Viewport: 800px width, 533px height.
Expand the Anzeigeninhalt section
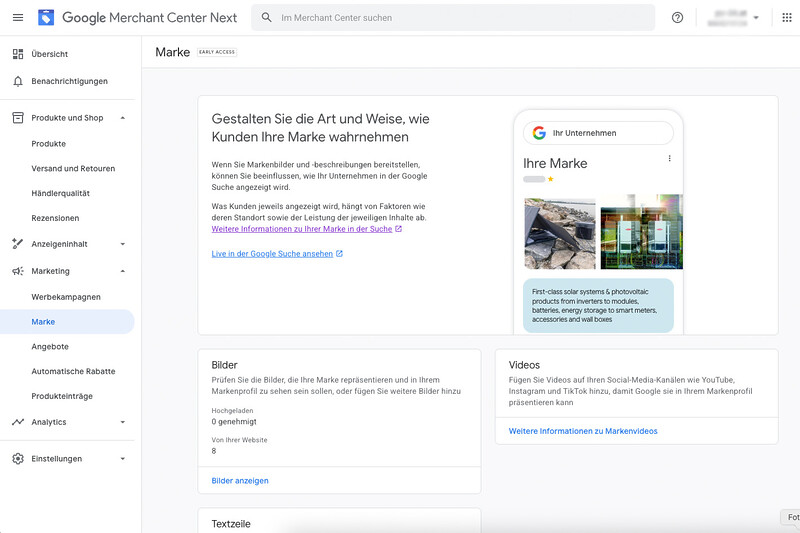coord(122,244)
